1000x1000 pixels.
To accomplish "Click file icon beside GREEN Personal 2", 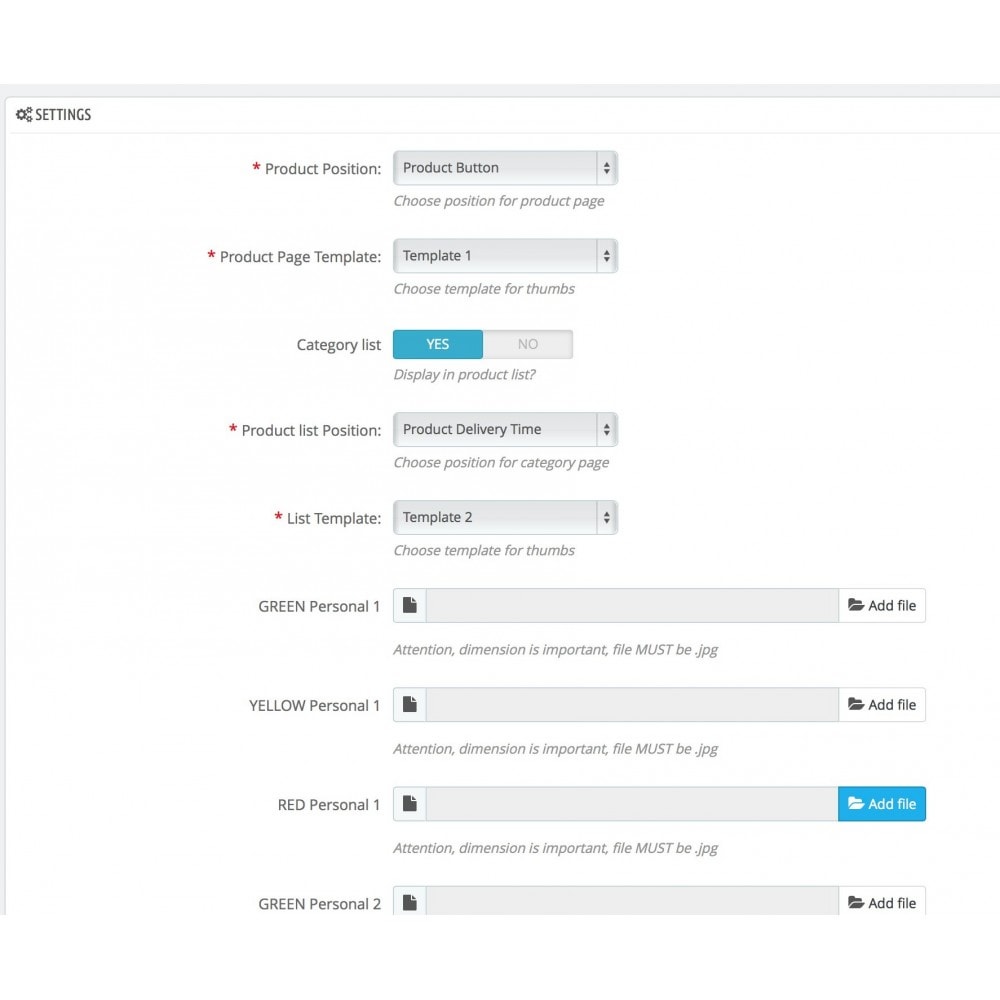I will click(x=410, y=902).
